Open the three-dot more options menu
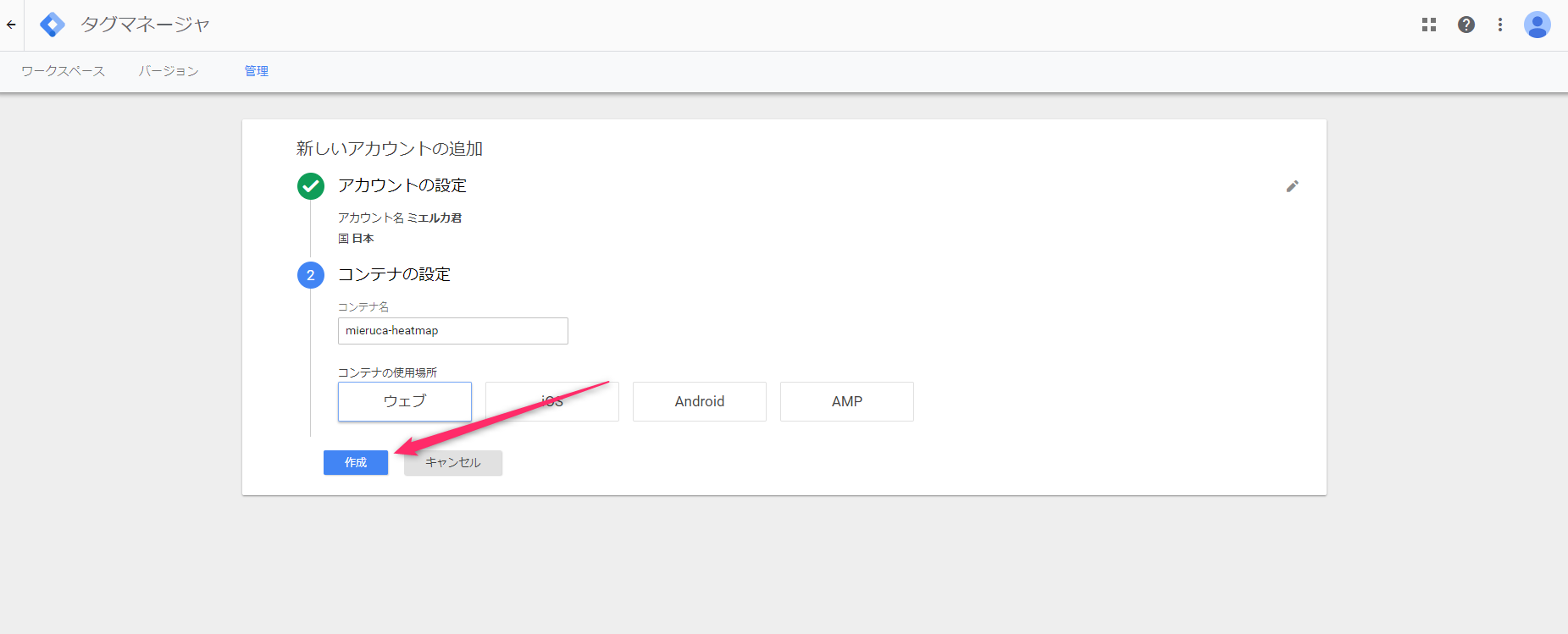This screenshot has height=634, width=1568. [1500, 25]
